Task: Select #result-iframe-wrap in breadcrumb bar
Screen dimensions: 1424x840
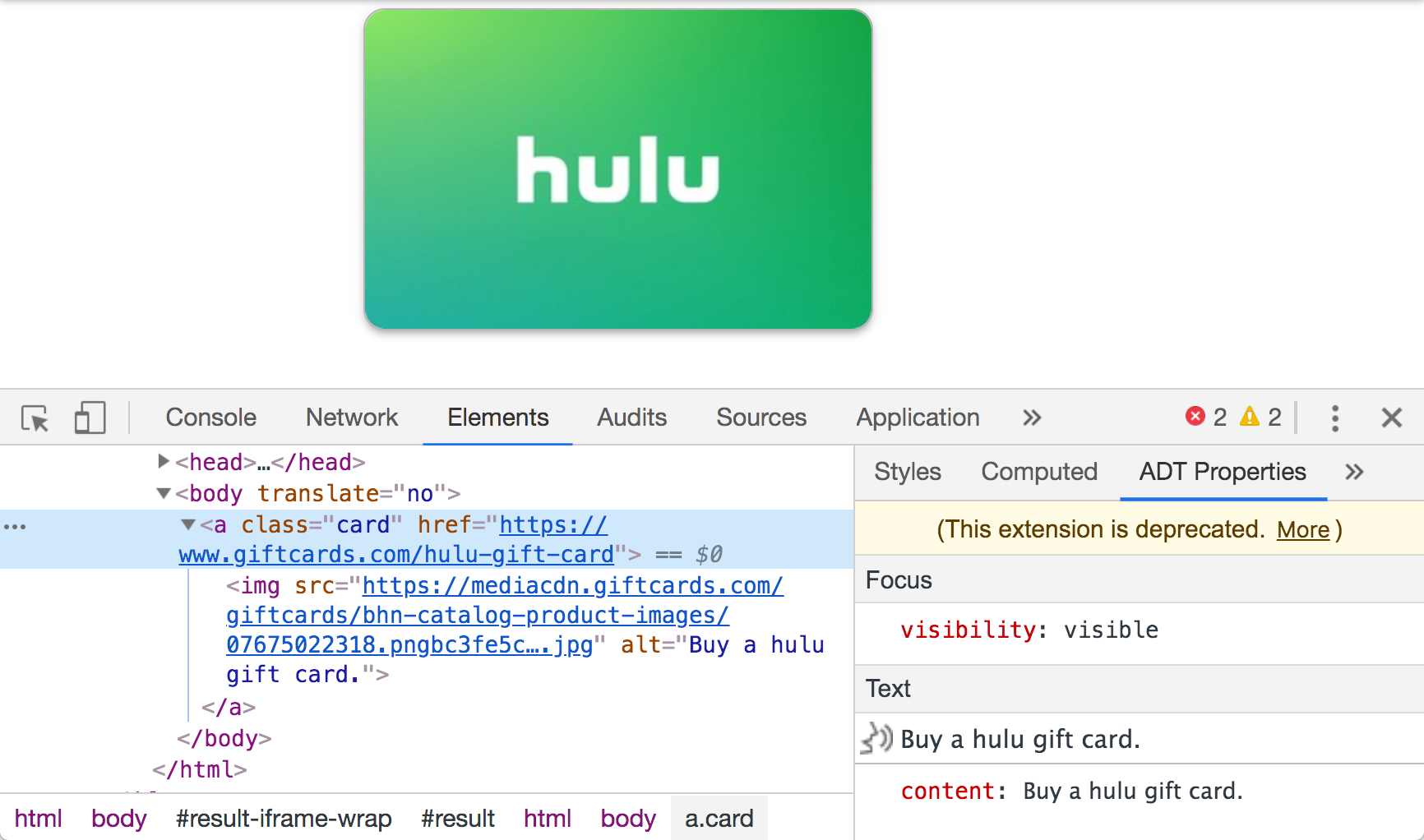Action: tap(283, 819)
